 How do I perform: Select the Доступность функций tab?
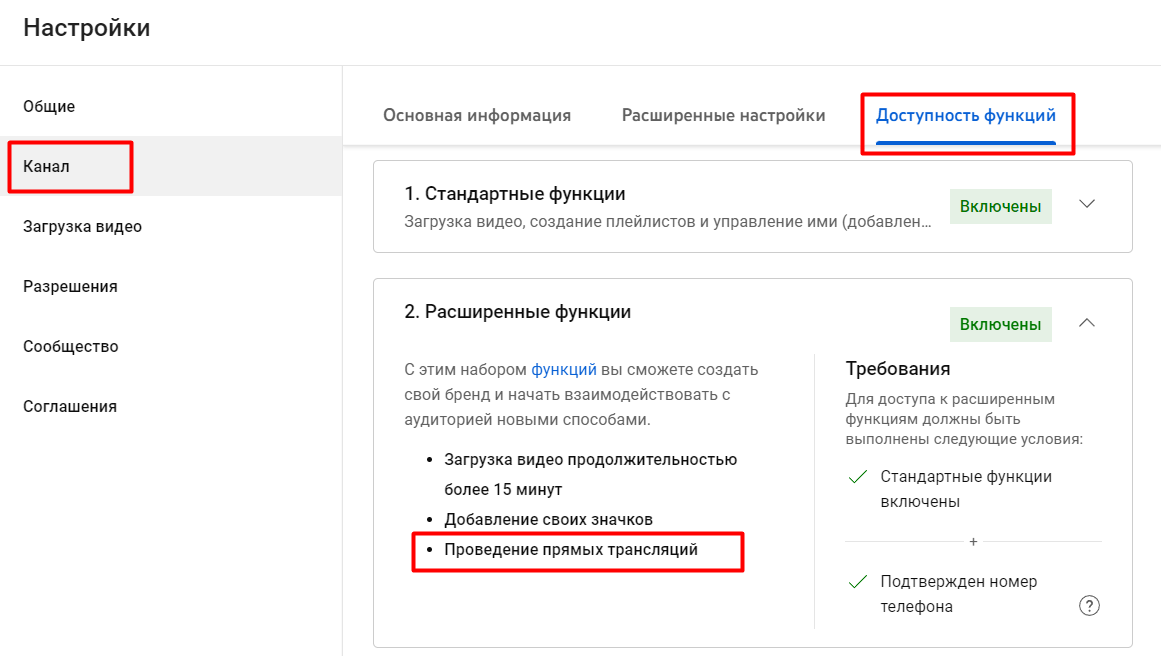966,115
